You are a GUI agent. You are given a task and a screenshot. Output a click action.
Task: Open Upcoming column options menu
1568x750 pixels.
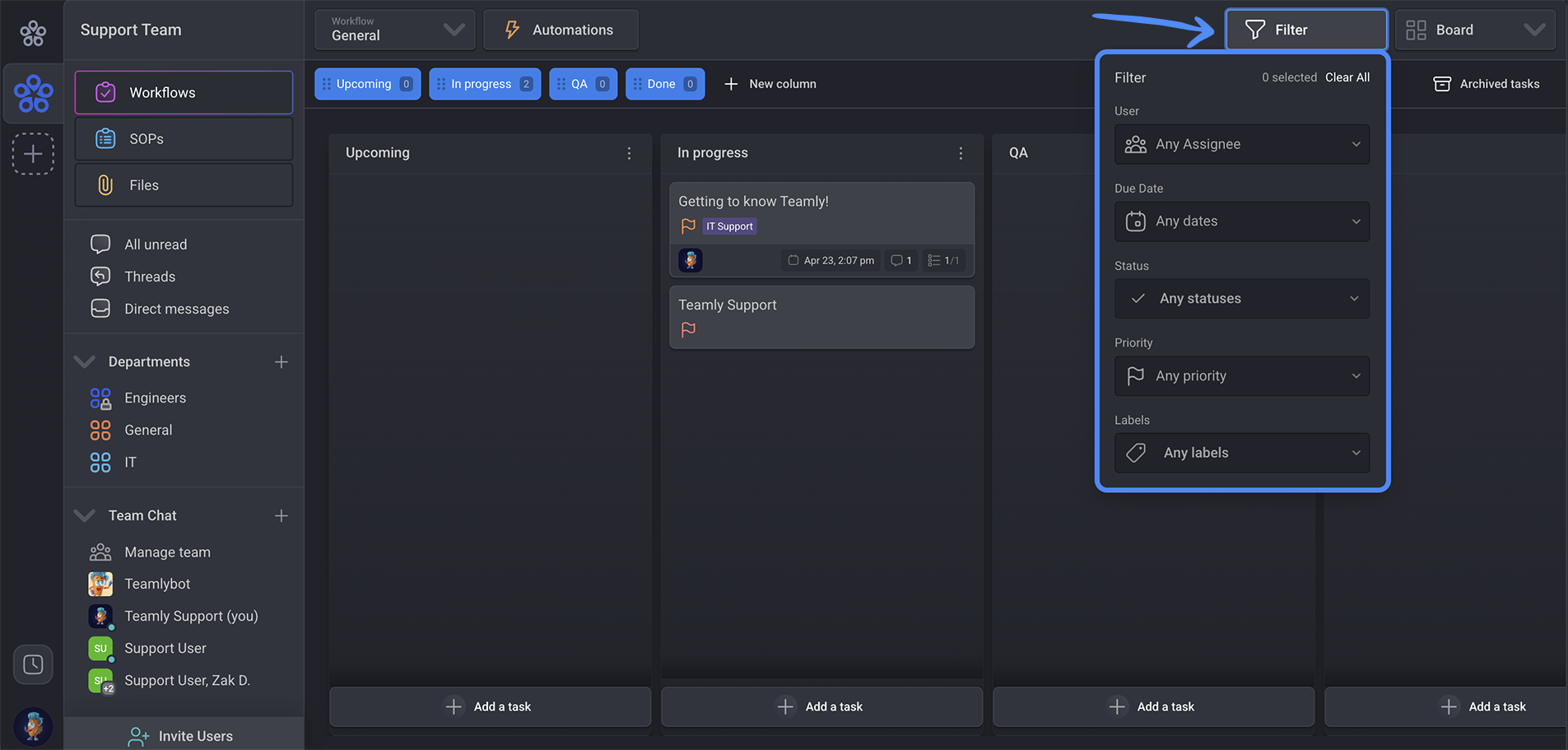click(x=629, y=153)
